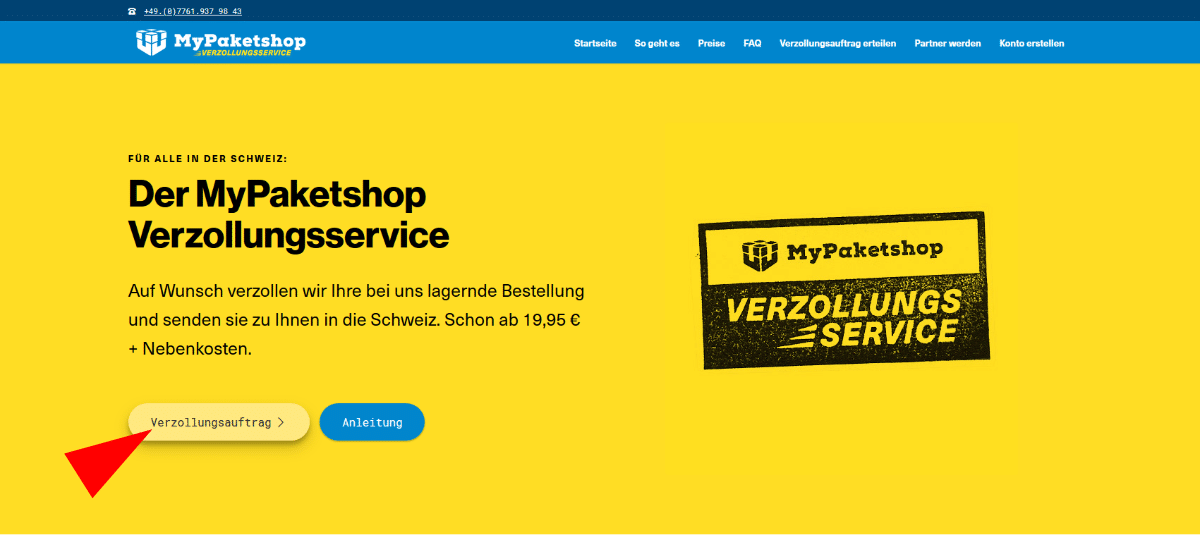The height and width of the screenshot is (540, 1200).
Task: Click the Für alle in der Schweiz label
Action: pyautogui.click(x=208, y=158)
